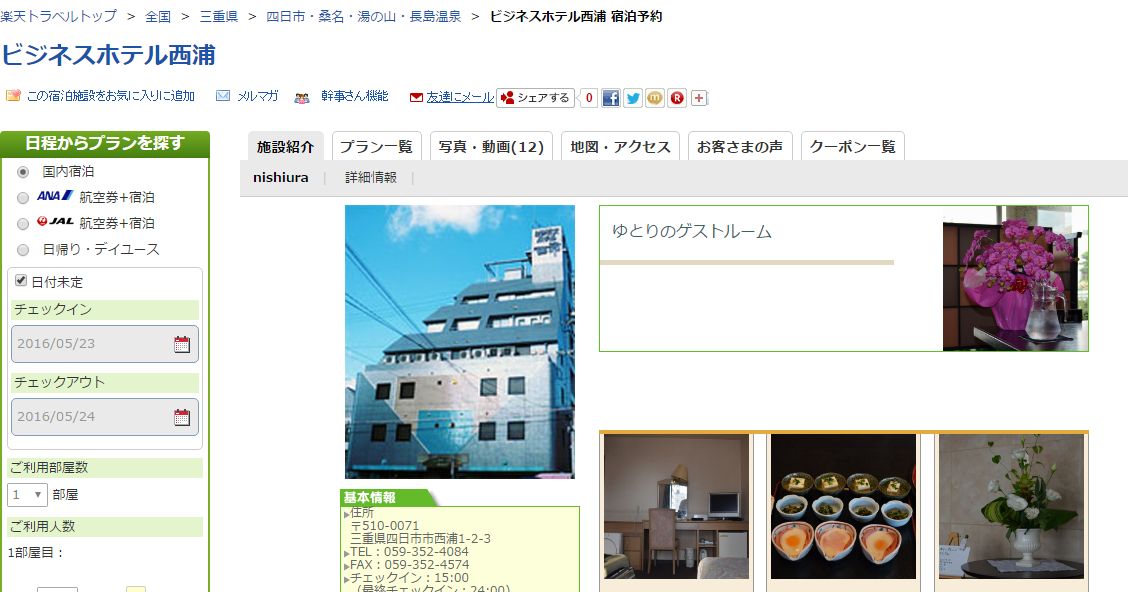Select nishiura sub-tab
This screenshot has width=1128, height=592.
click(281, 178)
